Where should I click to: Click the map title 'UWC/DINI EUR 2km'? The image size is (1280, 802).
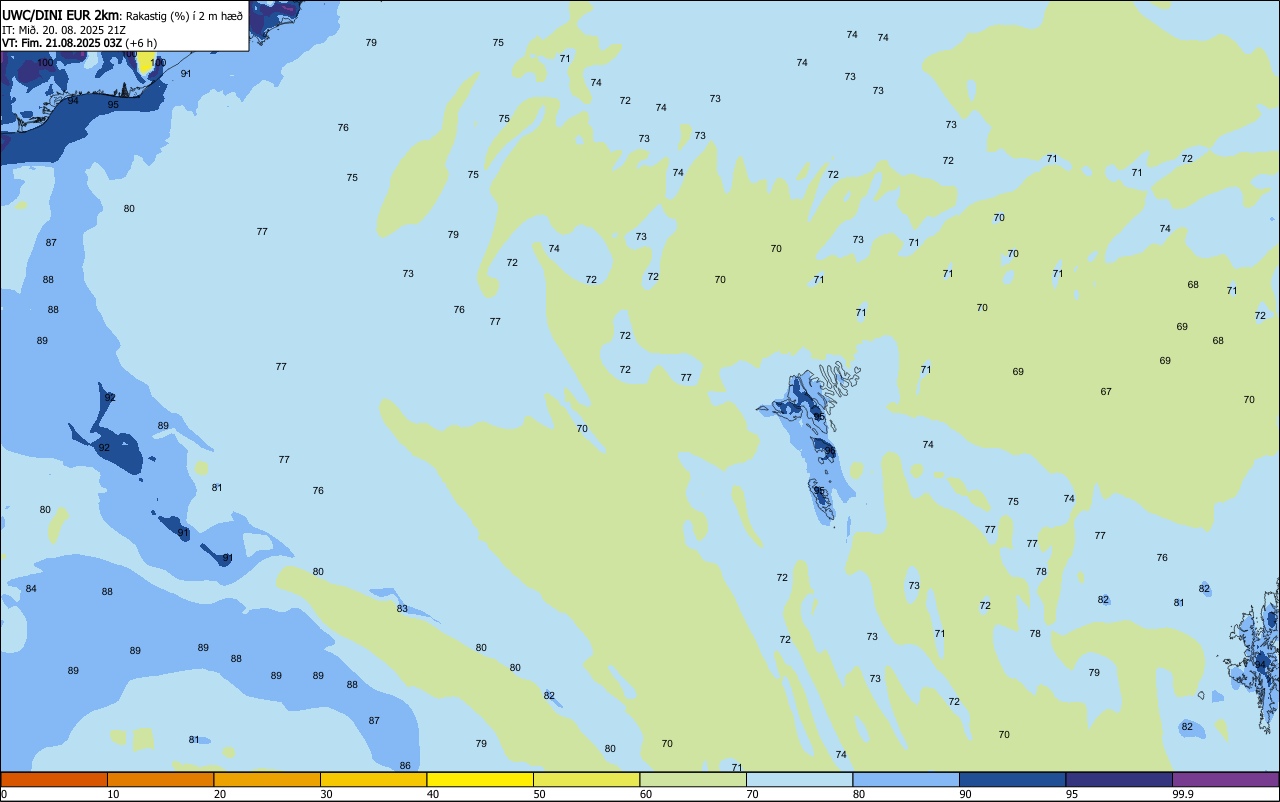point(60,15)
